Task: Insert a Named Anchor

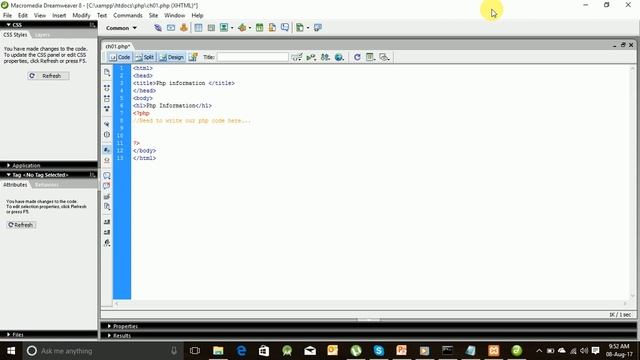Action: (184, 28)
